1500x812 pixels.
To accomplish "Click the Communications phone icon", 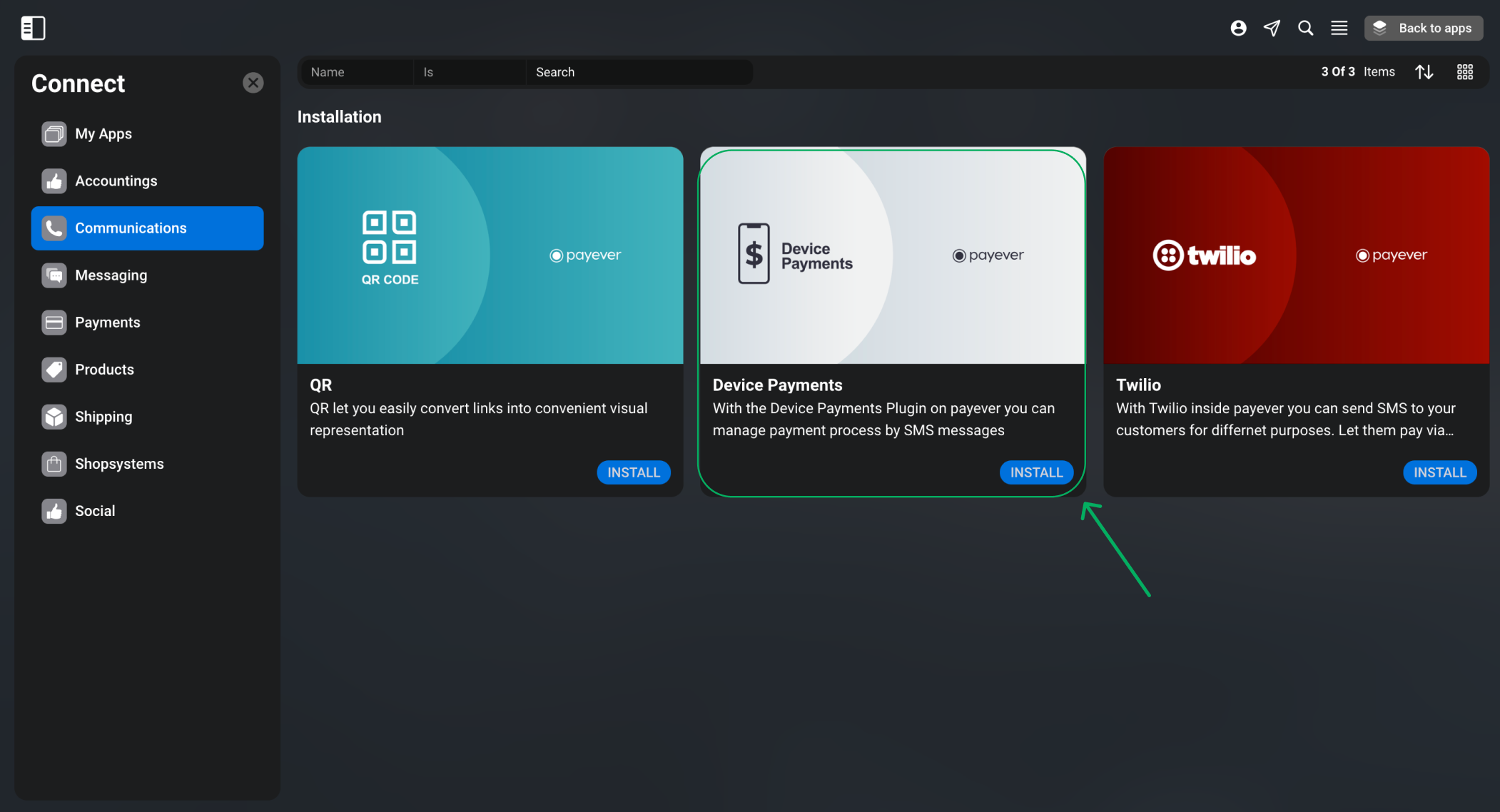I will (54, 228).
